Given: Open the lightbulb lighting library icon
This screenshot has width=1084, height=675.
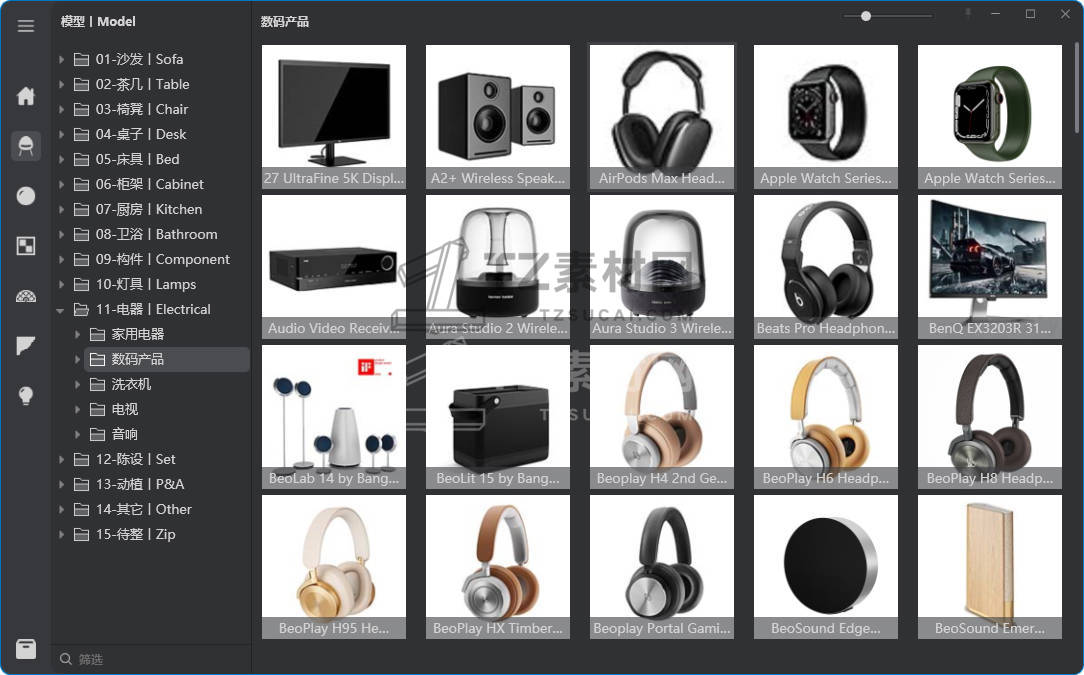Looking at the screenshot, I should (x=26, y=396).
